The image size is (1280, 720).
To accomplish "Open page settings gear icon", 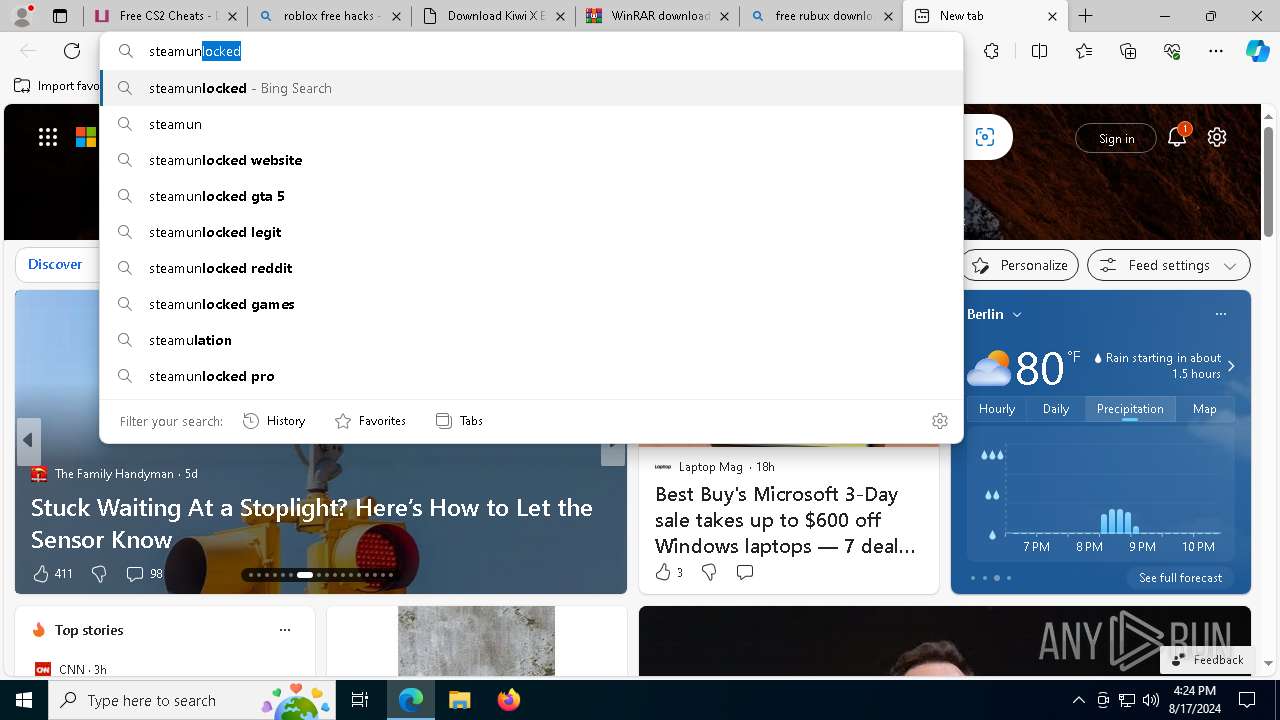I will (1217, 137).
